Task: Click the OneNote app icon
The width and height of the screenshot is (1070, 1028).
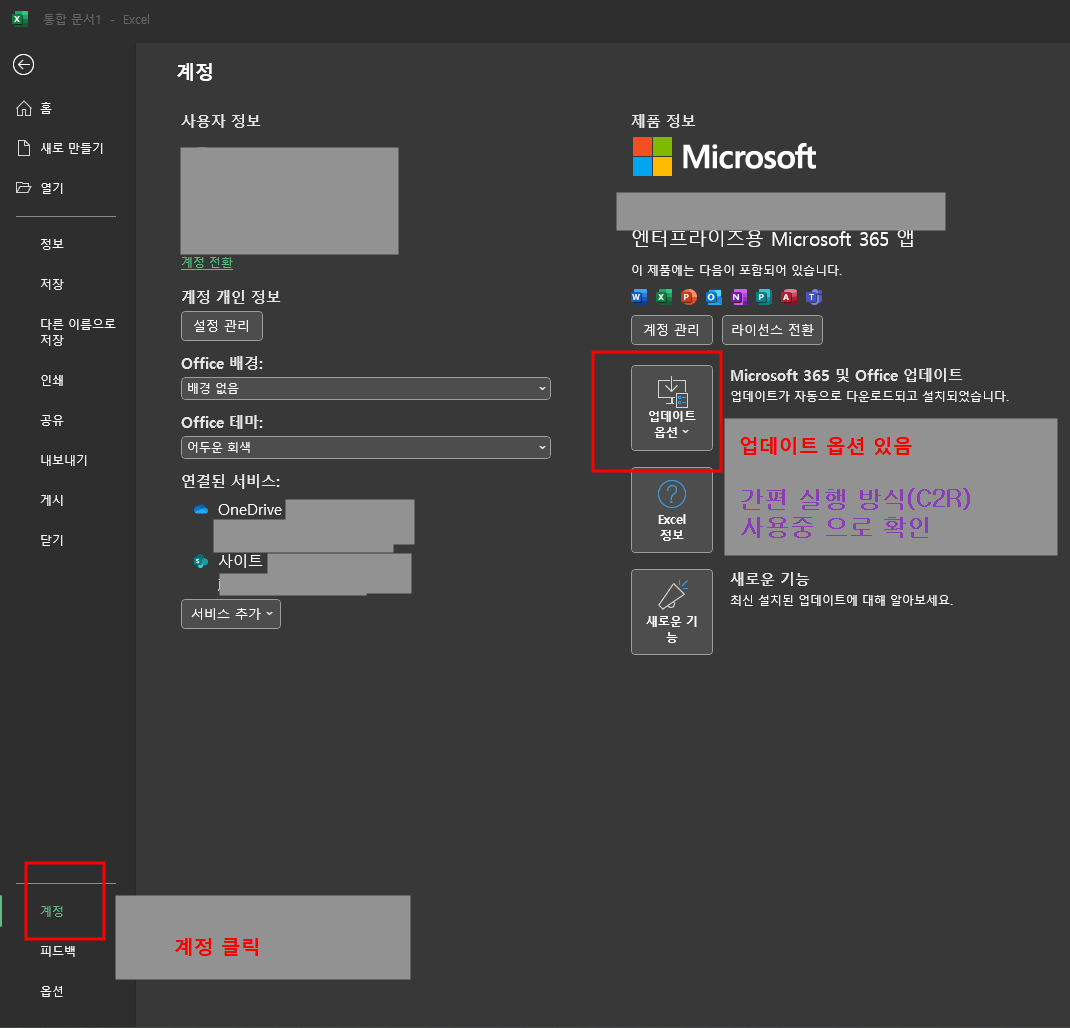Action: (738, 297)
